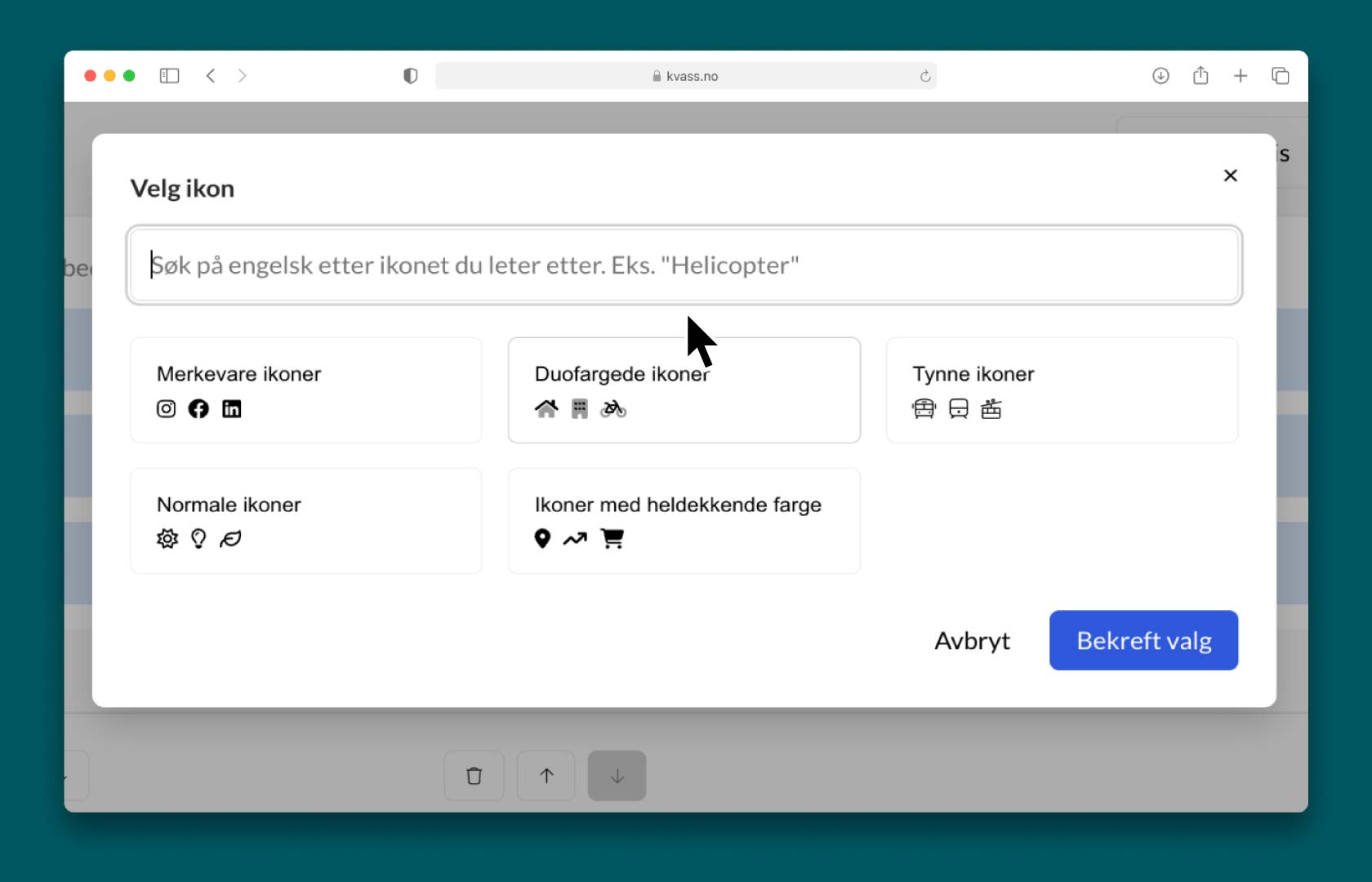This screenshot has height=882, width=1372.
Task: Reload the kvass.no page
Action: click(925, 76)
